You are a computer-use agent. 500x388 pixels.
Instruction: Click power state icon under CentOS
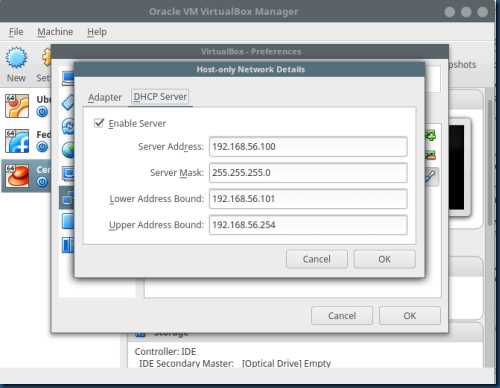coord(42,182)
